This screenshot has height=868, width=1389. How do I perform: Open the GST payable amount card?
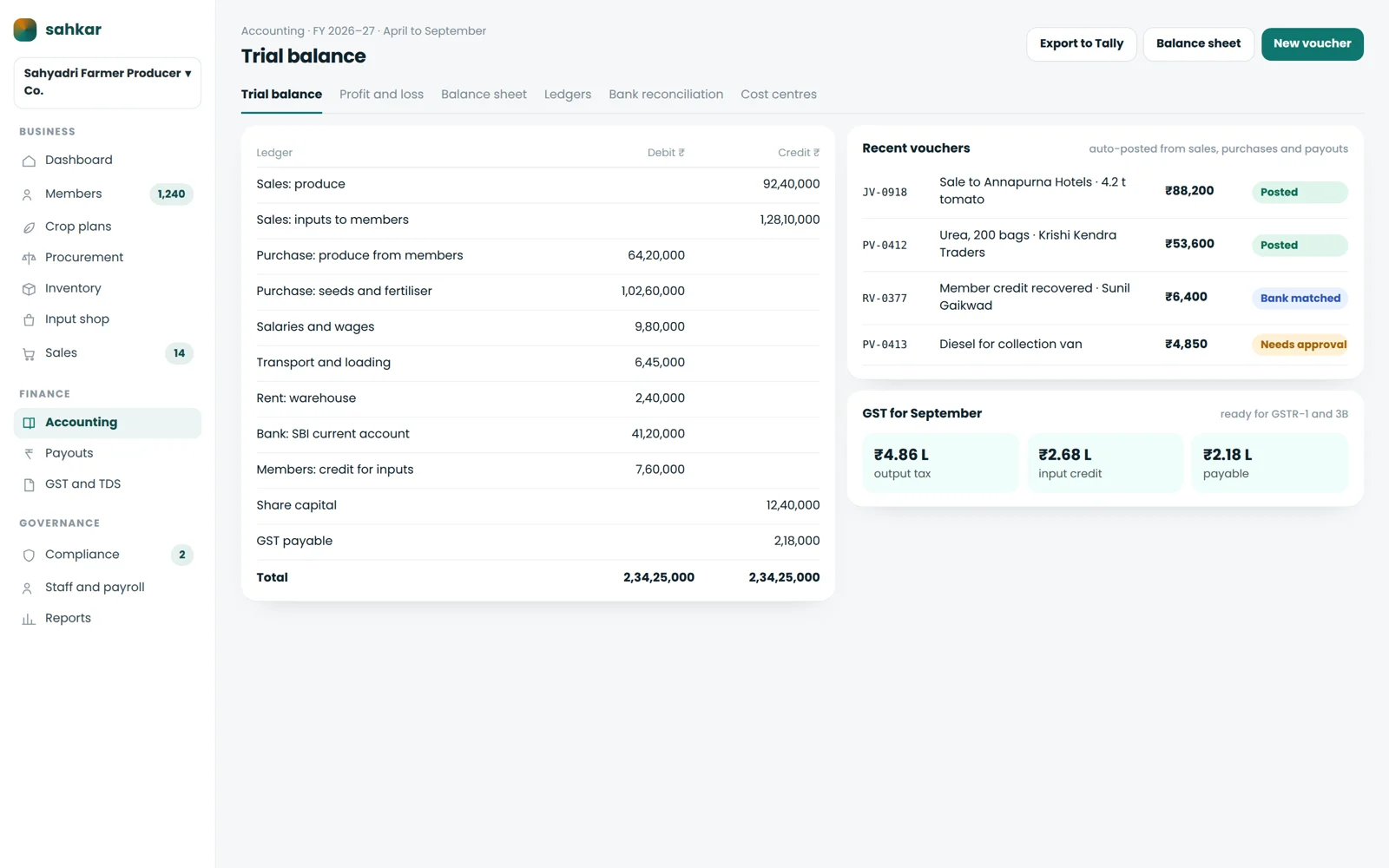[x=1269, y=463]
